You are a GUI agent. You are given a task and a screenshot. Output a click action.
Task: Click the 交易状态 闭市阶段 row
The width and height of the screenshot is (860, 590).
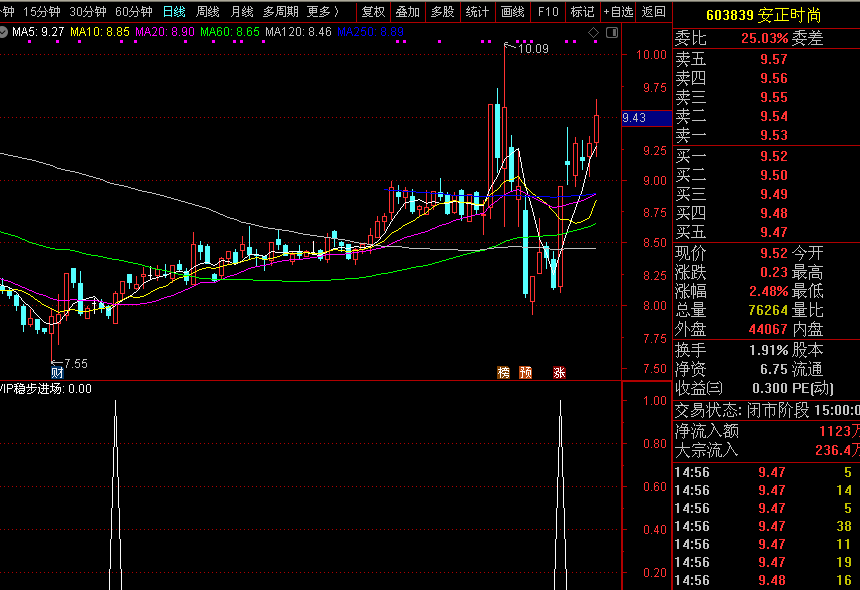pyautogui.click(x=767, y=410)
